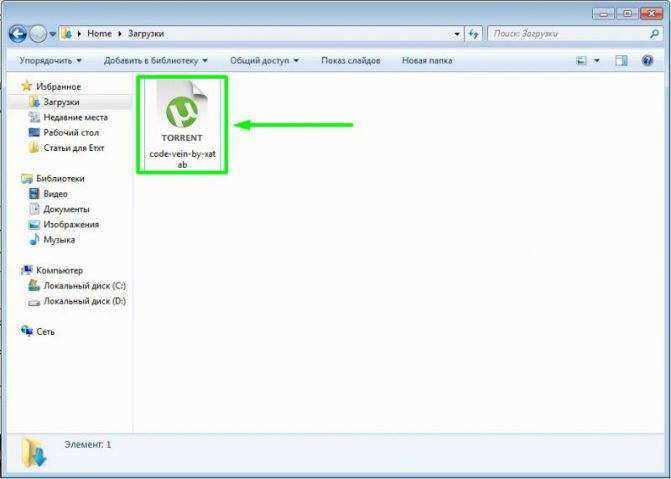Maximize the Explorer window
The image size is (671, 479).
627,14
